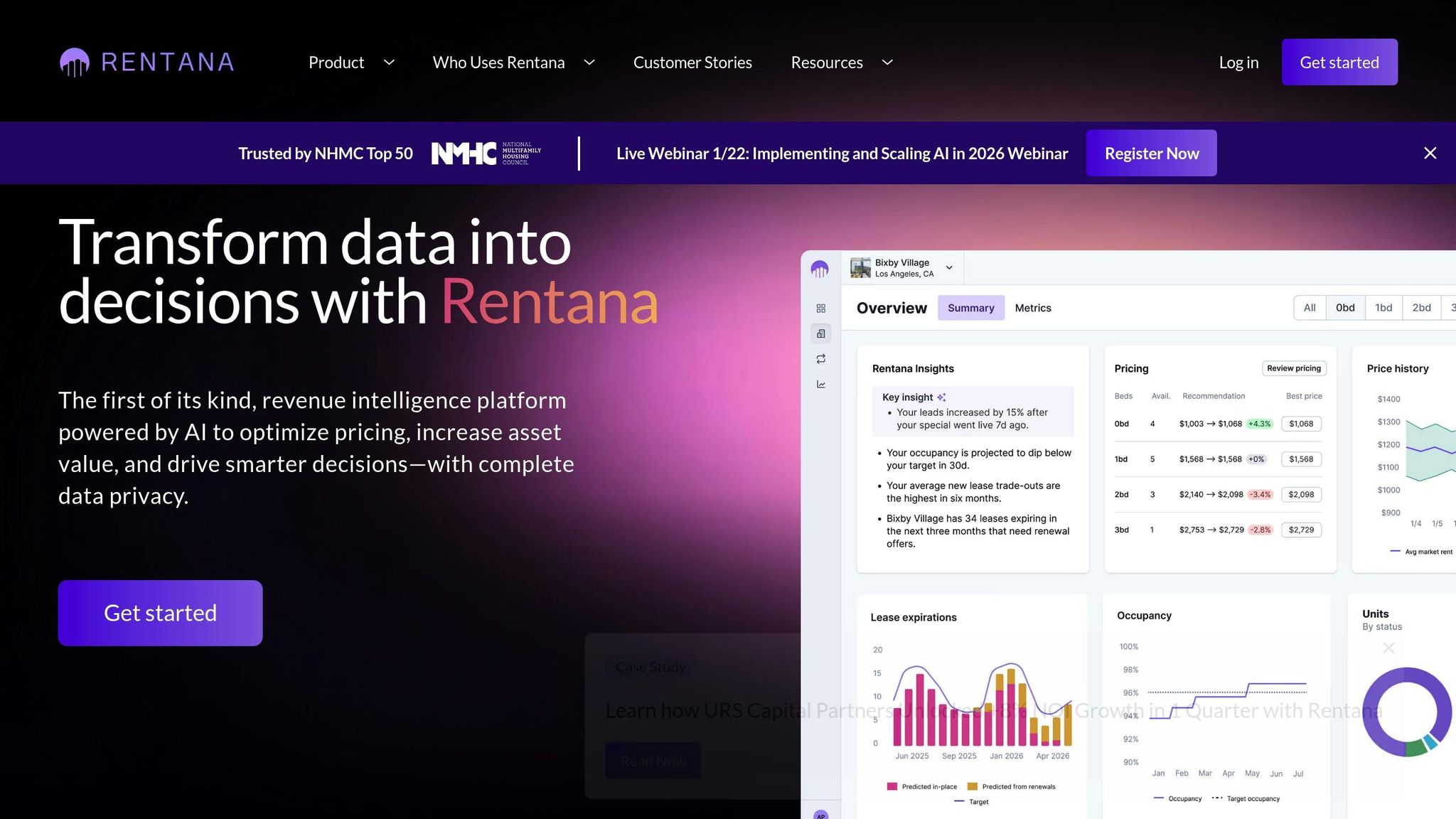Select the 2bd bedroom filter
Screen dimensions: 1456x819
[1421, 308]
